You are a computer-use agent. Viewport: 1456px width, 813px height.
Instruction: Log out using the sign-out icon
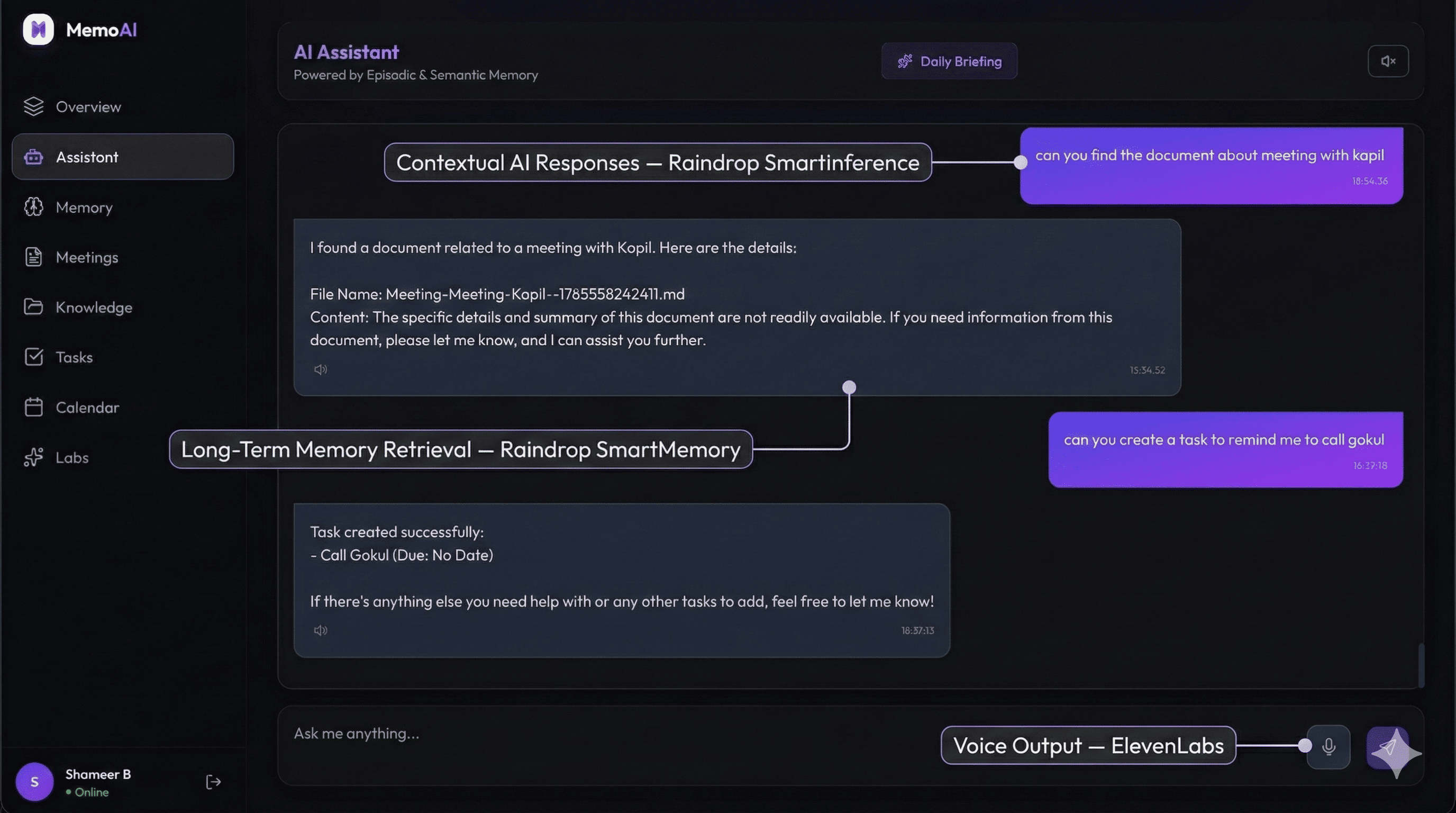click(x=213, y=782)
